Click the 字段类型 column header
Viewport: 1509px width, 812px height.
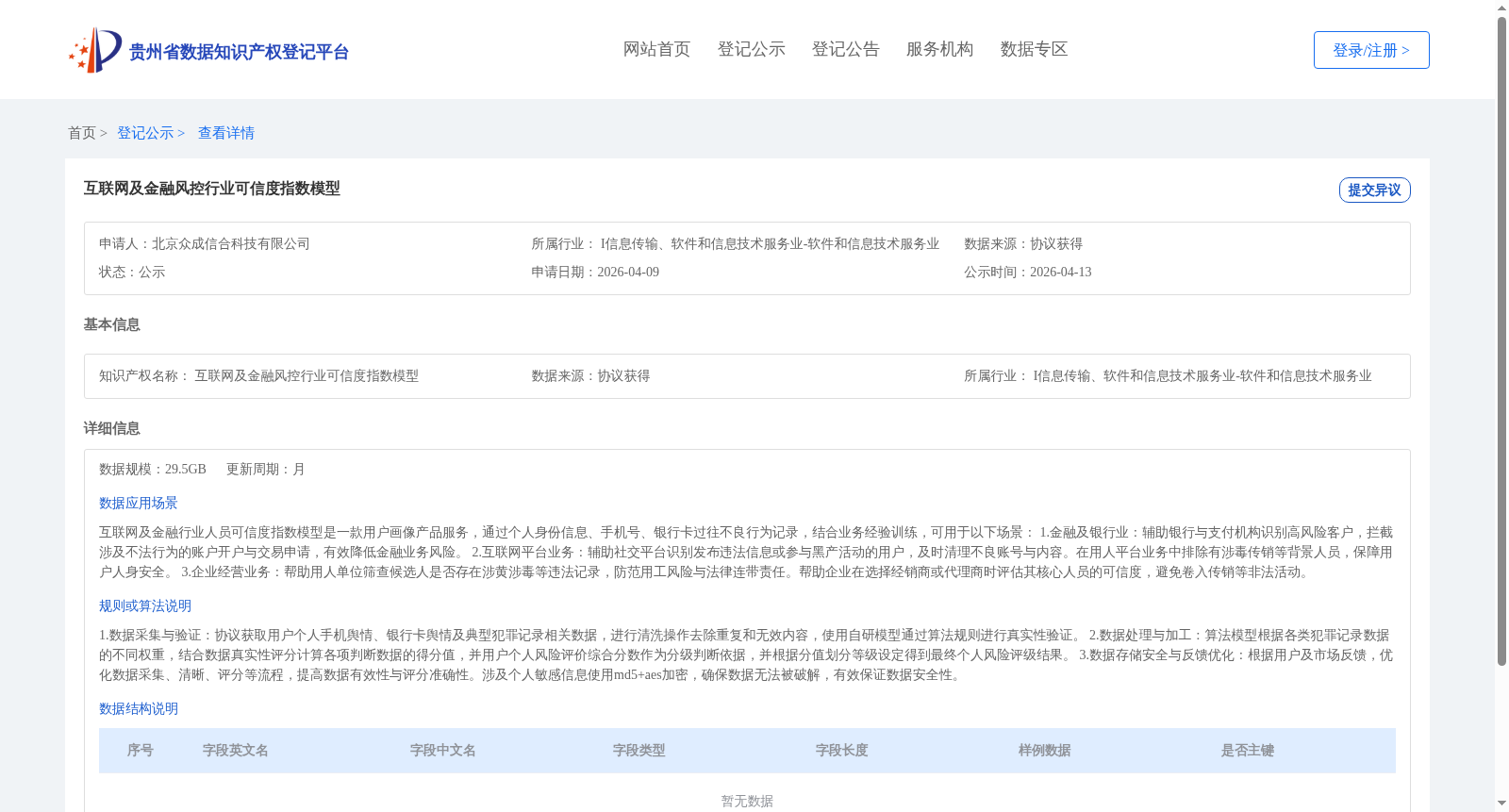pyautogui.click(x=639, y=751)
